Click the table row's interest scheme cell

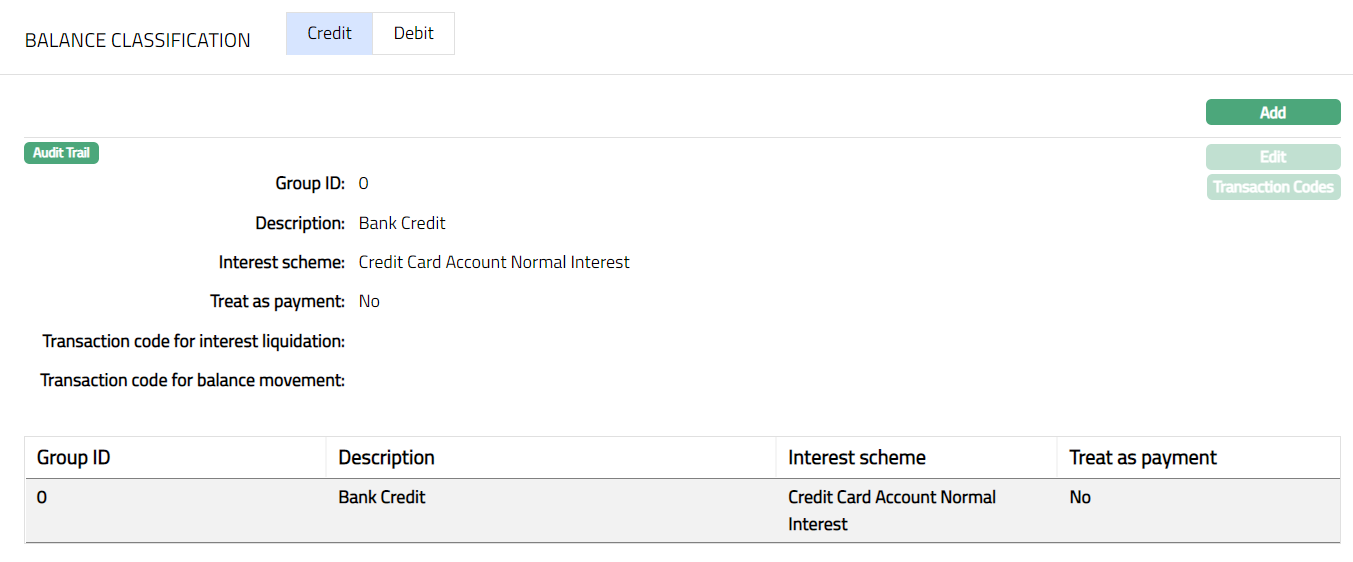click(891, 510)
